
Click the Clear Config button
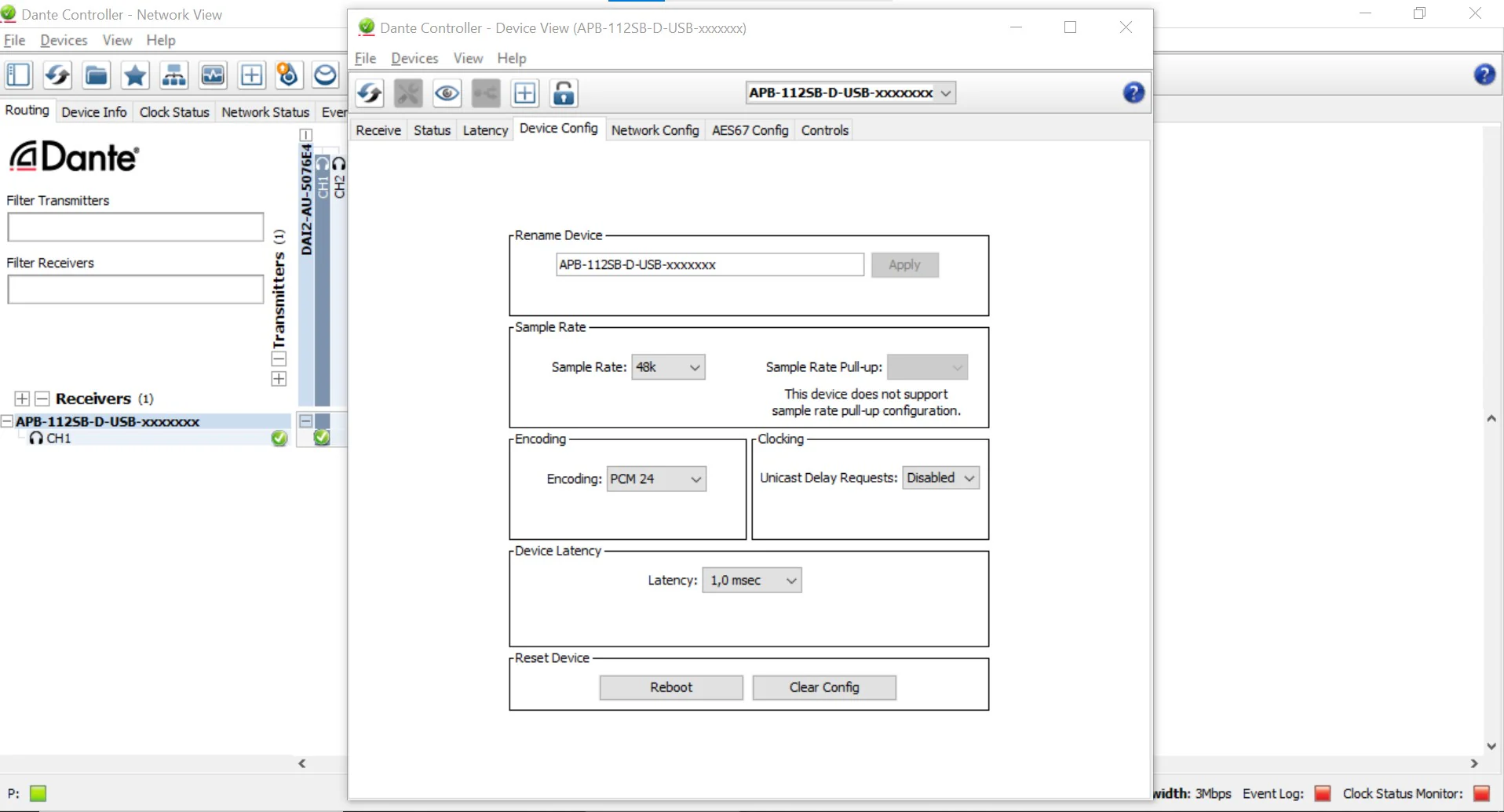tap(824, 687)
